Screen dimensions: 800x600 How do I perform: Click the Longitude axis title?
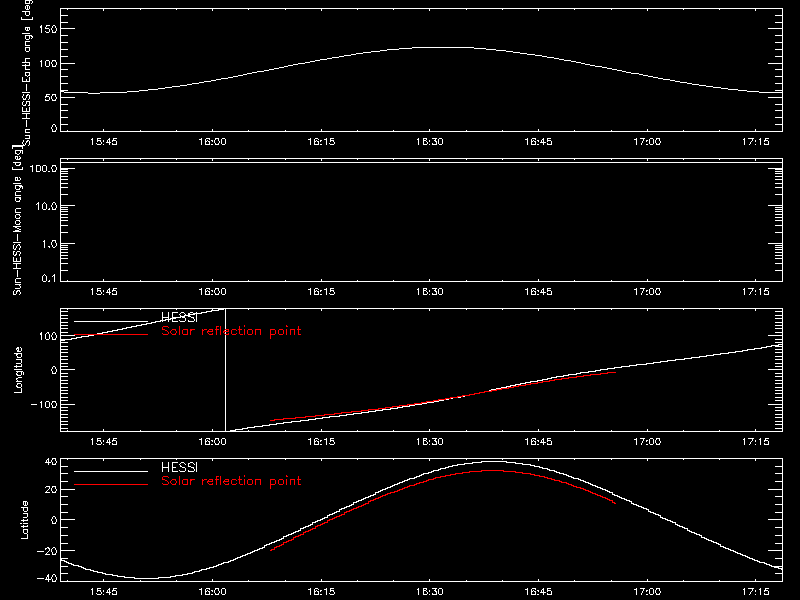point(18,370)
